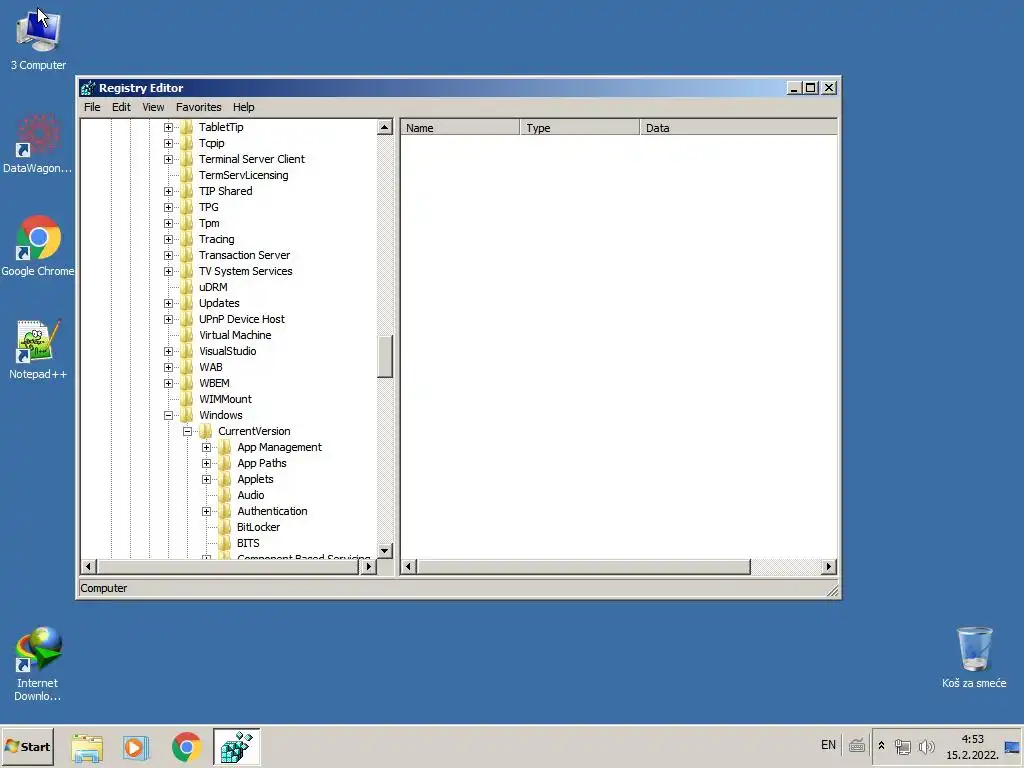The height and width of the screenshot is (768, 1024).
Task: Click the Registry Editor title bar icon
Action: click(x=88, y=88)
